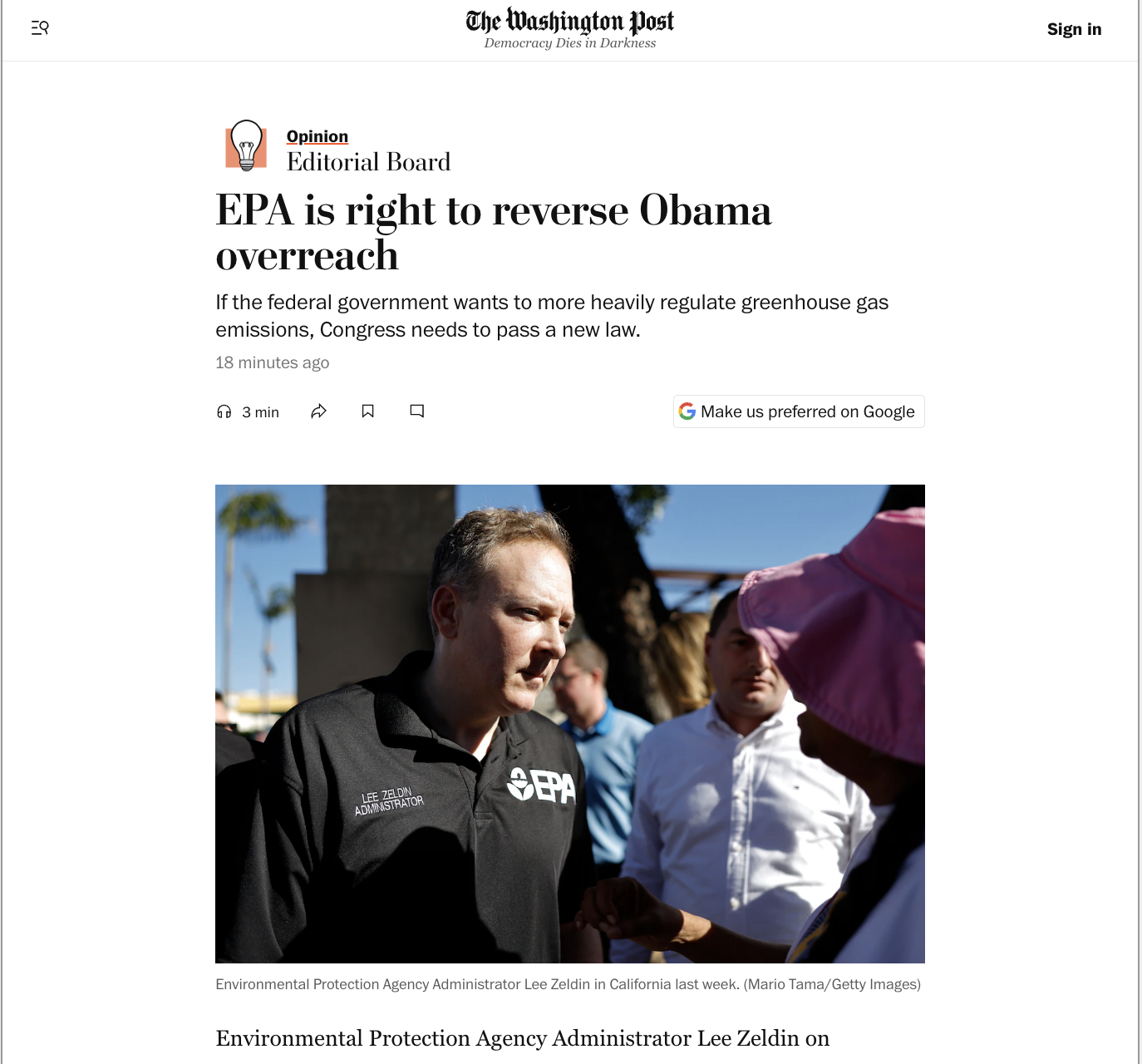The width and height of the screenshot is (1142, 1064).
Task: Click the Democracy Dies in Darkness tagline
Action: coord(570,43)
